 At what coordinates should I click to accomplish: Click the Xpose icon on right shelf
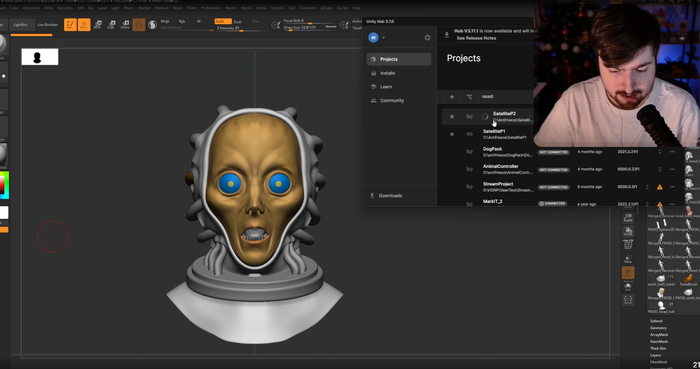point(628,300)
